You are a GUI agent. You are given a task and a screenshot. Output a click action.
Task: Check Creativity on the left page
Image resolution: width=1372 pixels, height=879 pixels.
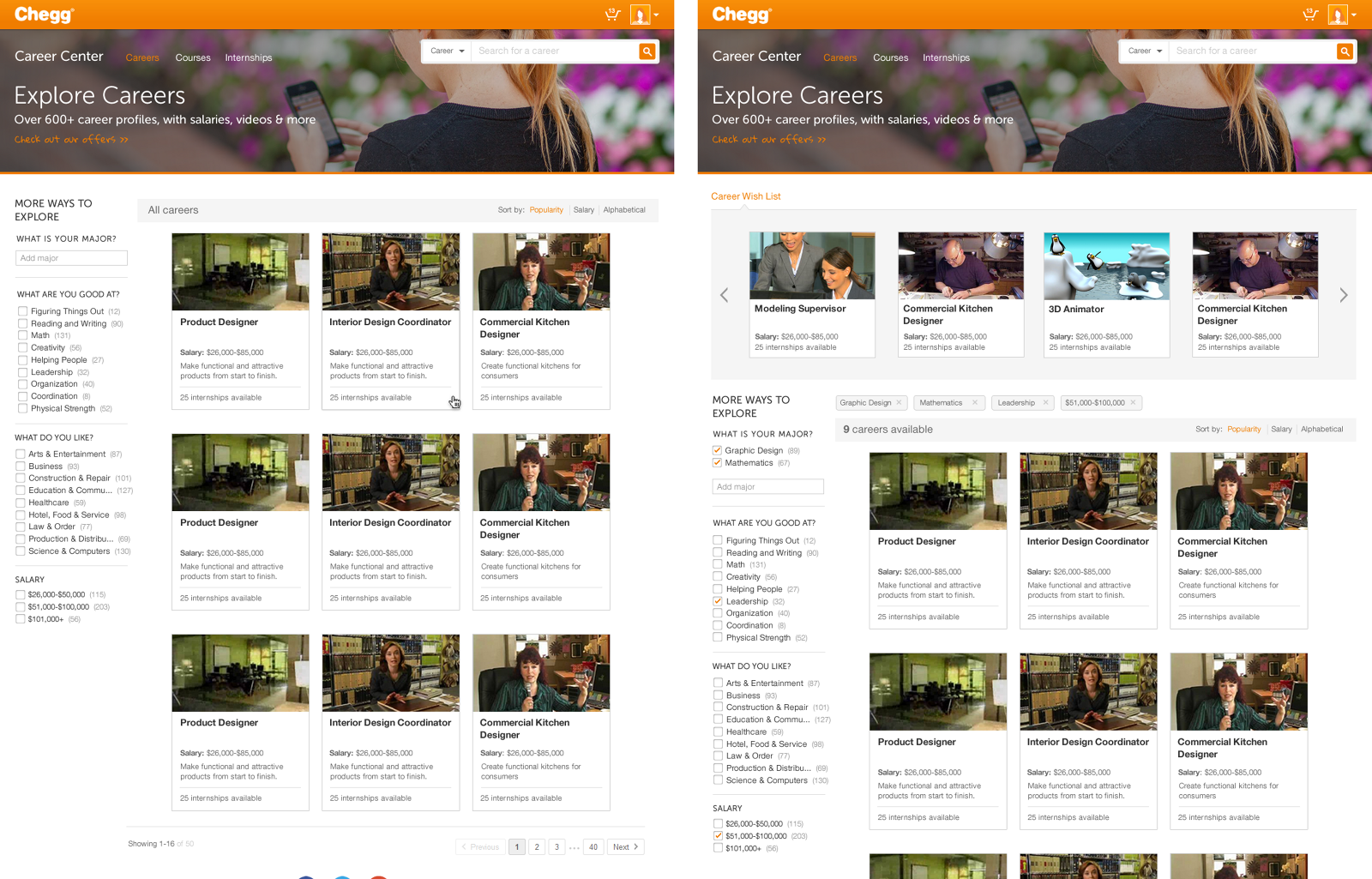pyautogui.click(x=22, y=347)
